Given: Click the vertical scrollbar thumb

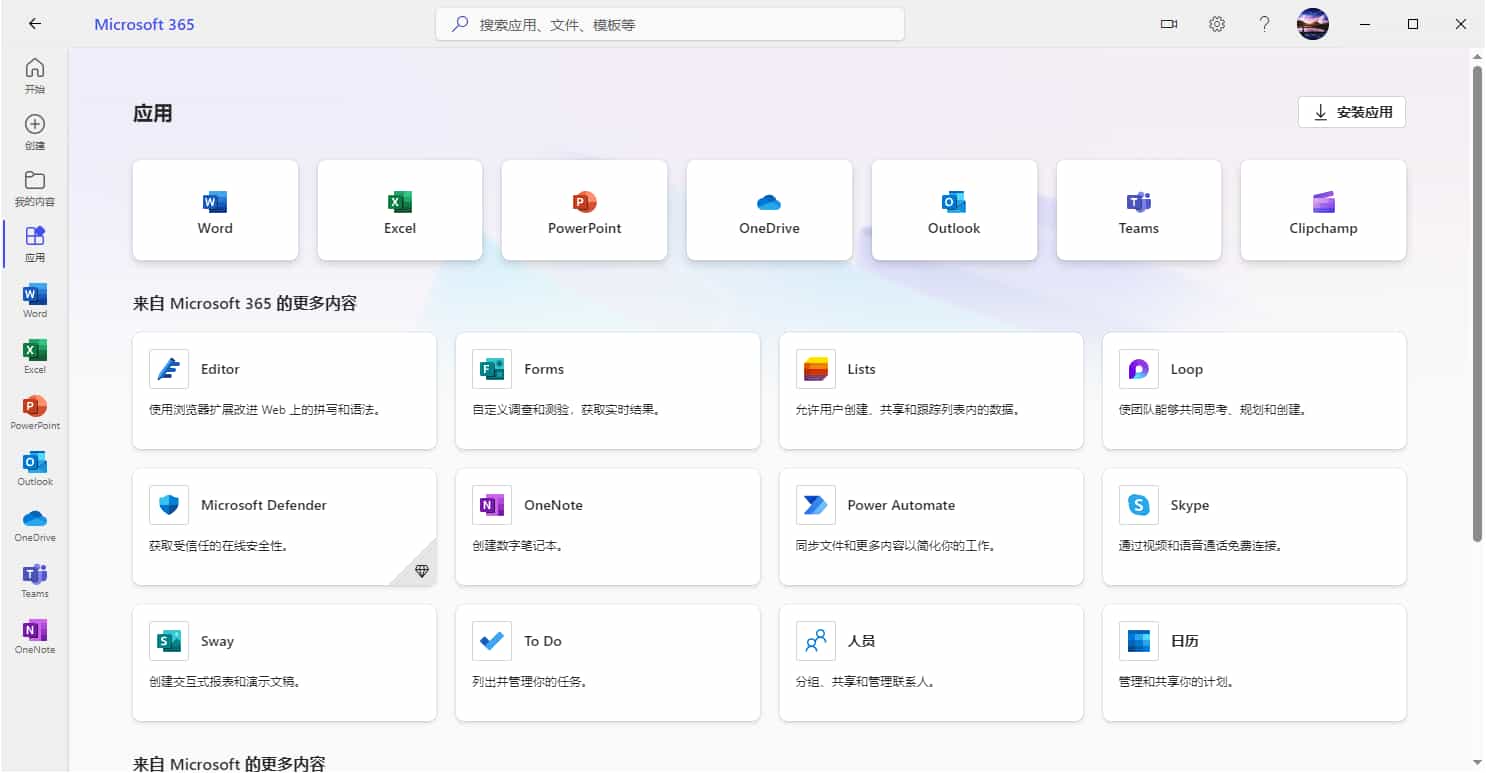Looking at the screenshot, I should 1477,303.
